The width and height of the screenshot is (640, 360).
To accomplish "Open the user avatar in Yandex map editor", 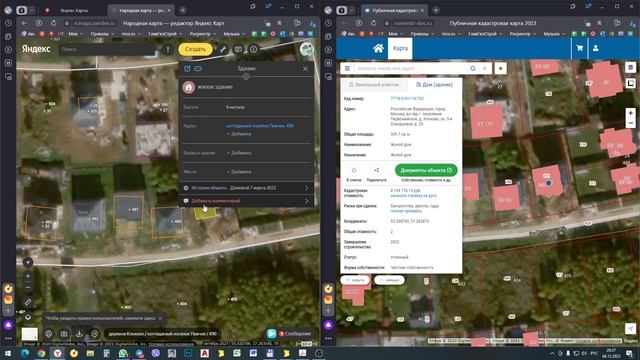I will [307, 49].
